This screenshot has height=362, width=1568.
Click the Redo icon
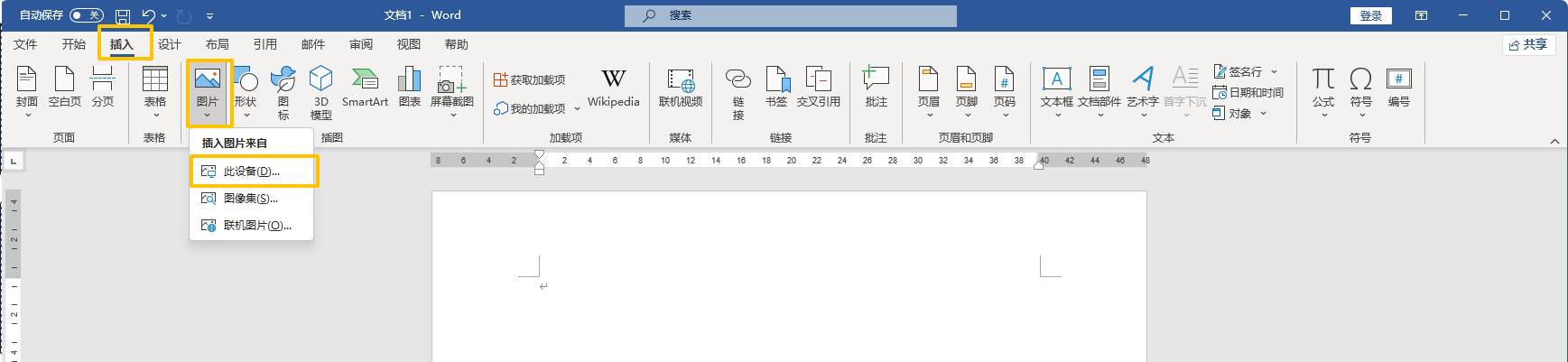click(184, 15)
